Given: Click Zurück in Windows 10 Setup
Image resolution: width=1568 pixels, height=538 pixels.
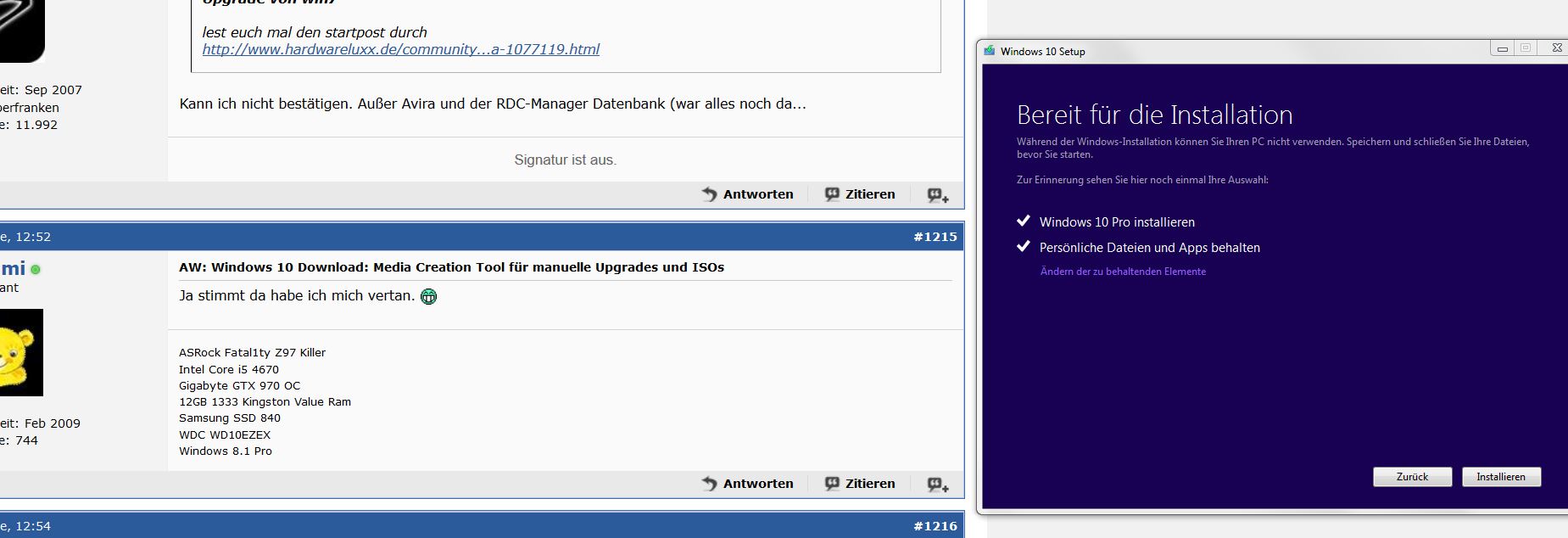Looking at the screenshot, I should pyautogui.click(x=1412, y=477).
